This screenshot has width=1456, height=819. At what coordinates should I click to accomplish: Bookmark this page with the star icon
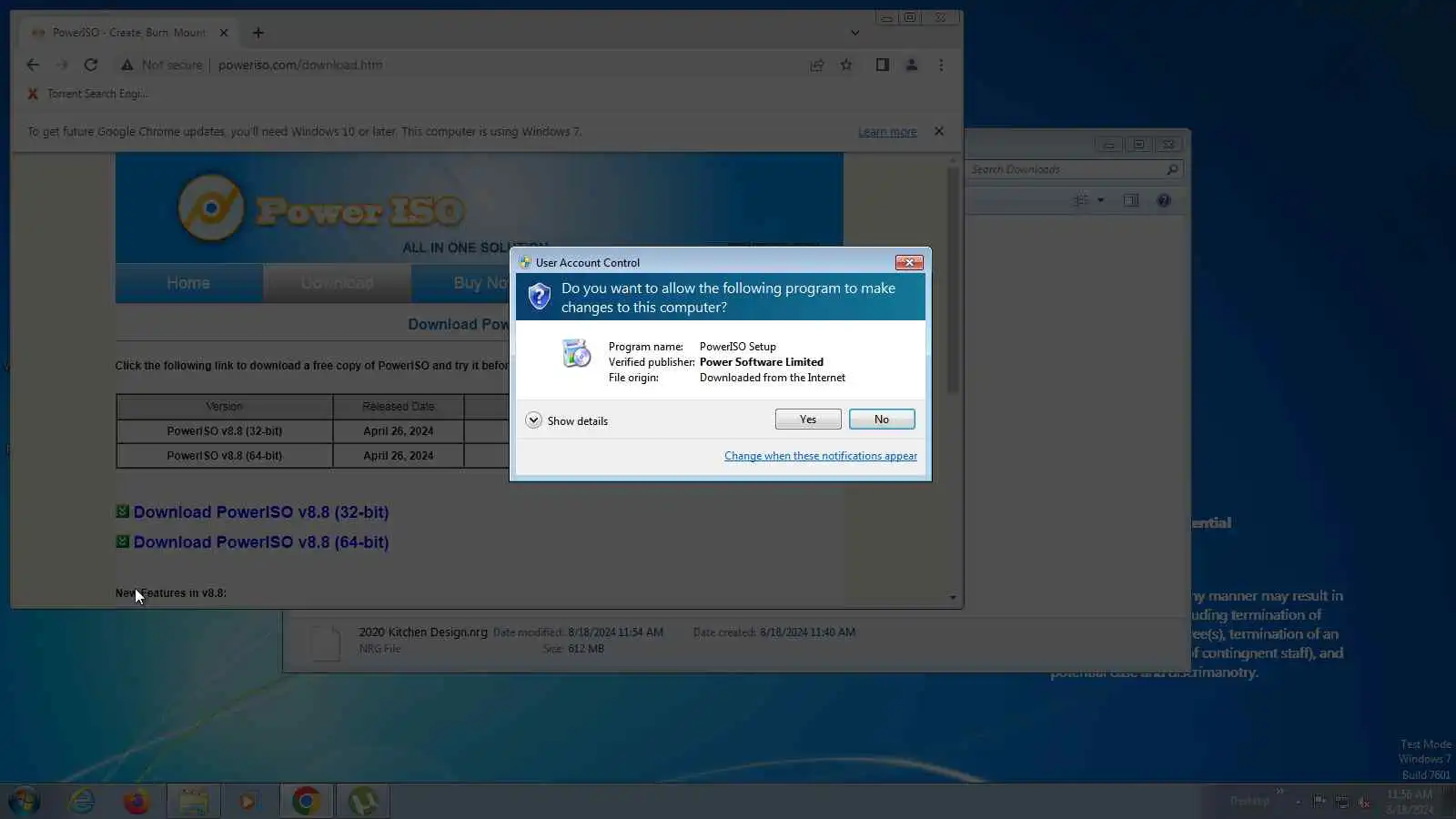(846, 65)
